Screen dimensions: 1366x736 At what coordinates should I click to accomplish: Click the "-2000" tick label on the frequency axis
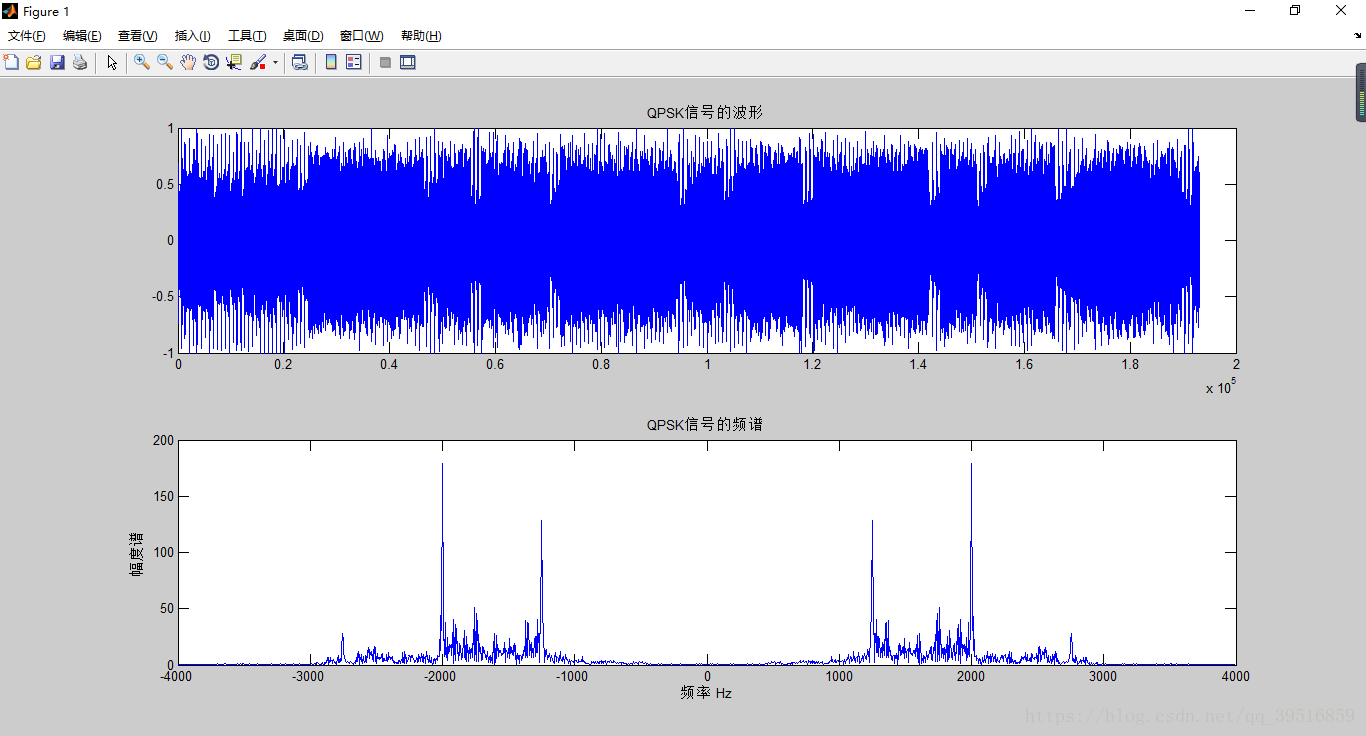click(441, 677)
